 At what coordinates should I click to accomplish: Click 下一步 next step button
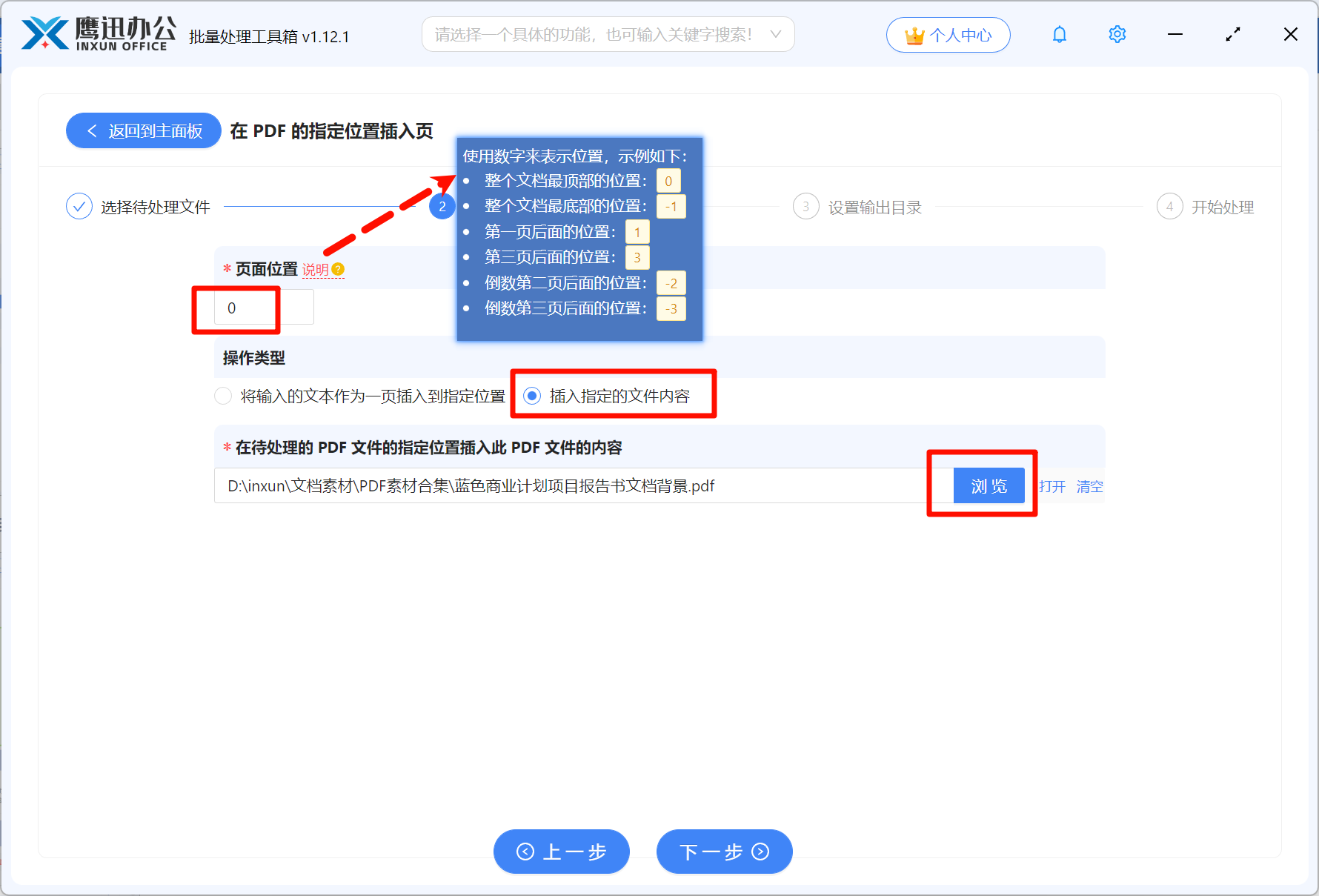(x=724, y=852)
